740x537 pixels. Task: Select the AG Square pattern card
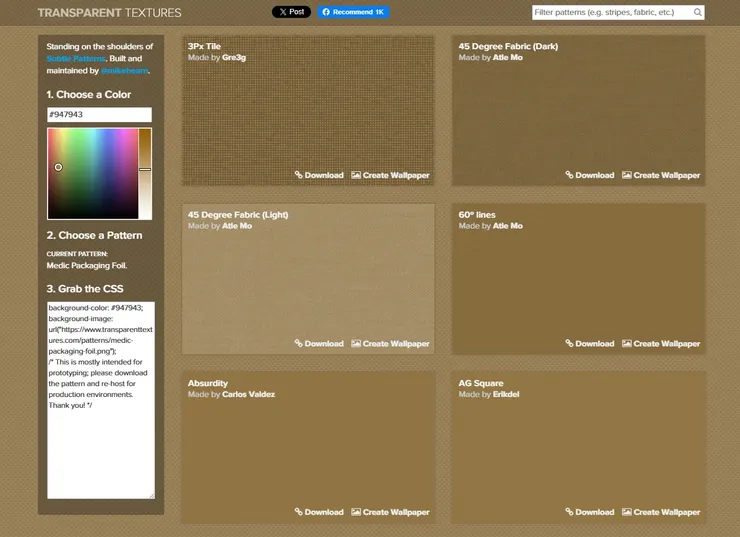[579, 447]
